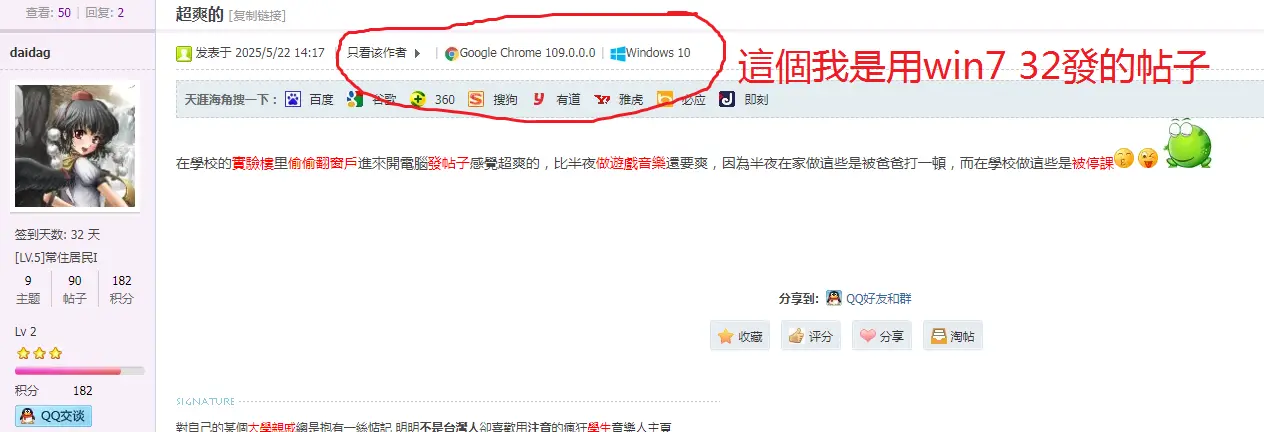
Task: Click the green 360 search icon
Action: [418, 99]
